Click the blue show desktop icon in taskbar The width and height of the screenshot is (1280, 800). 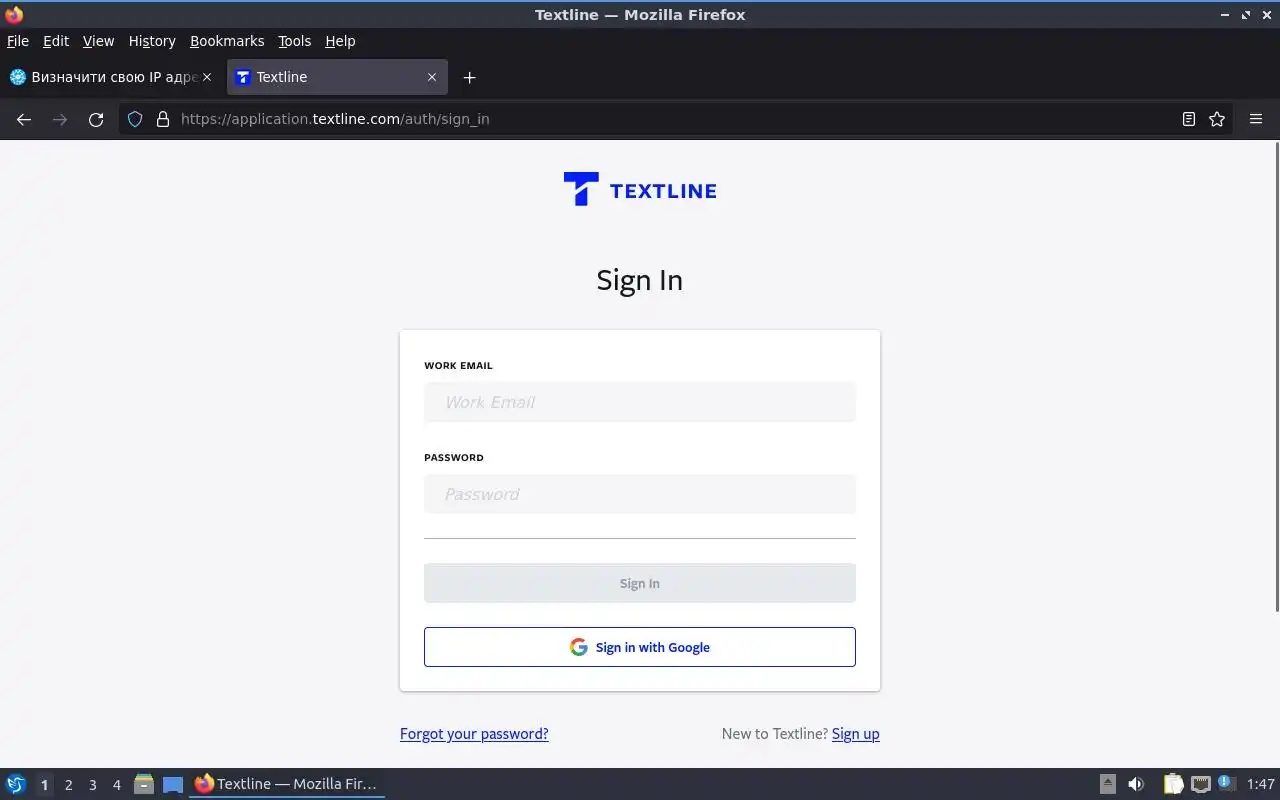tap(173, 784)
